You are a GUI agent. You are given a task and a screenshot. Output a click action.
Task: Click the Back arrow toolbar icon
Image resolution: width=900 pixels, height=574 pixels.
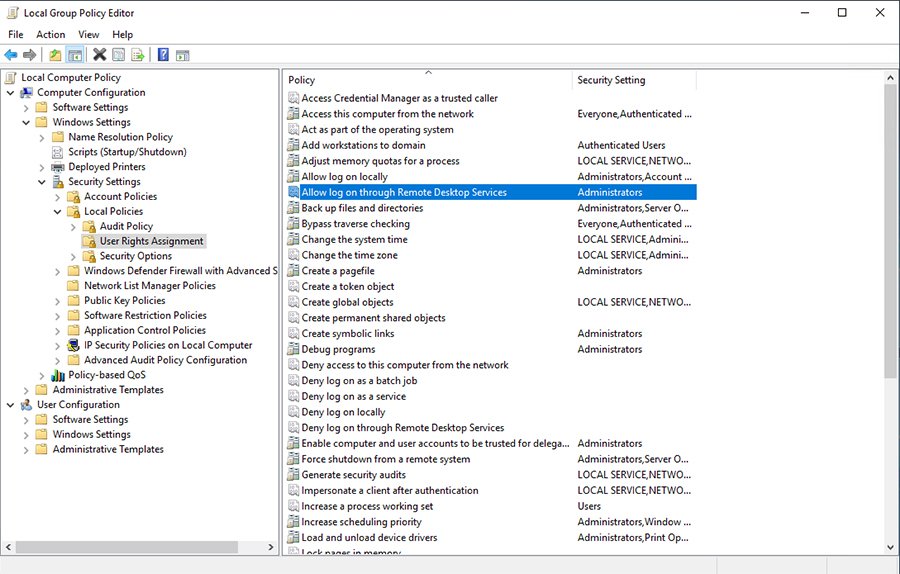(x=11, y=55)
